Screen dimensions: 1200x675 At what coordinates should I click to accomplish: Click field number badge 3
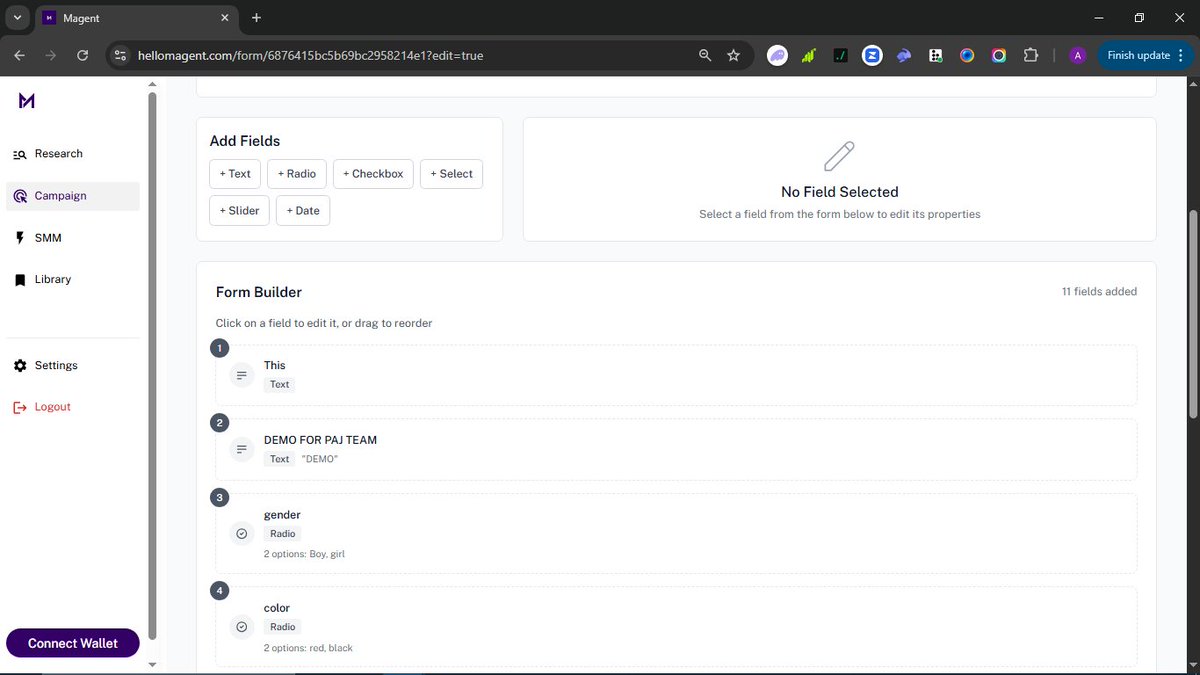coord(219,497)
